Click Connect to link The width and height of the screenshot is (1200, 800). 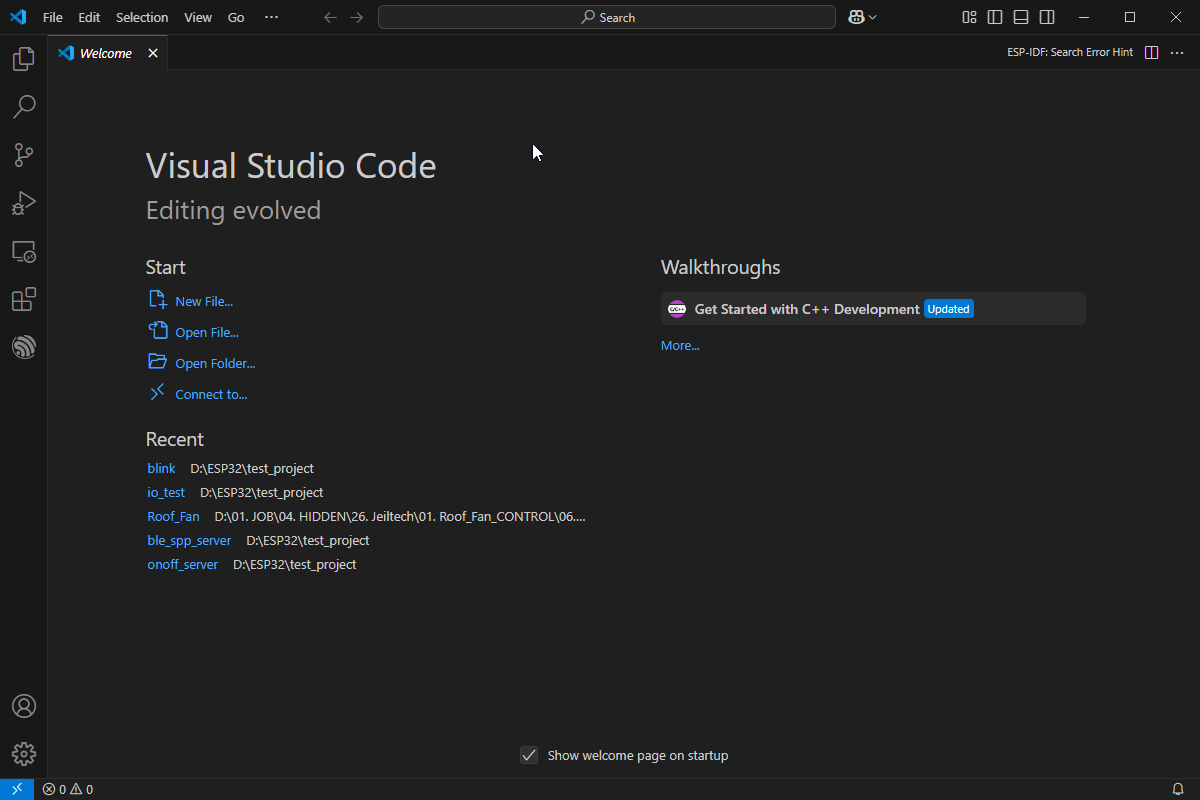(211, 394)
